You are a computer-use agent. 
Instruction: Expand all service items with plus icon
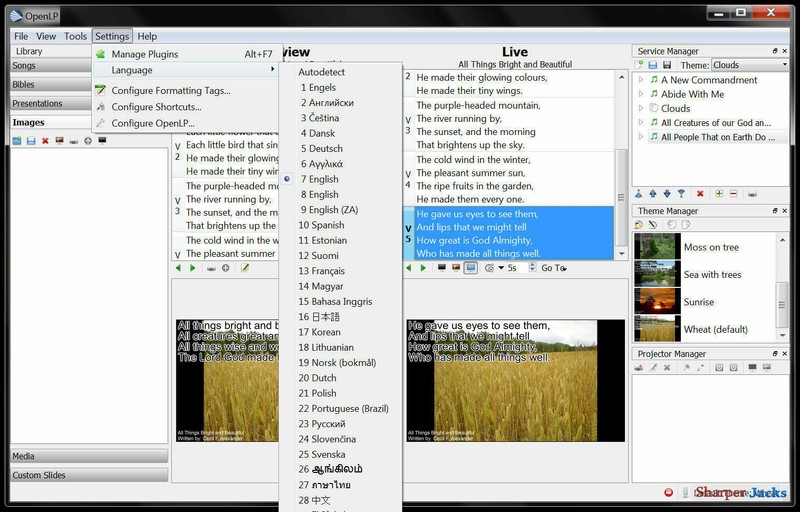pyautogui.click(x=719, y=194)
